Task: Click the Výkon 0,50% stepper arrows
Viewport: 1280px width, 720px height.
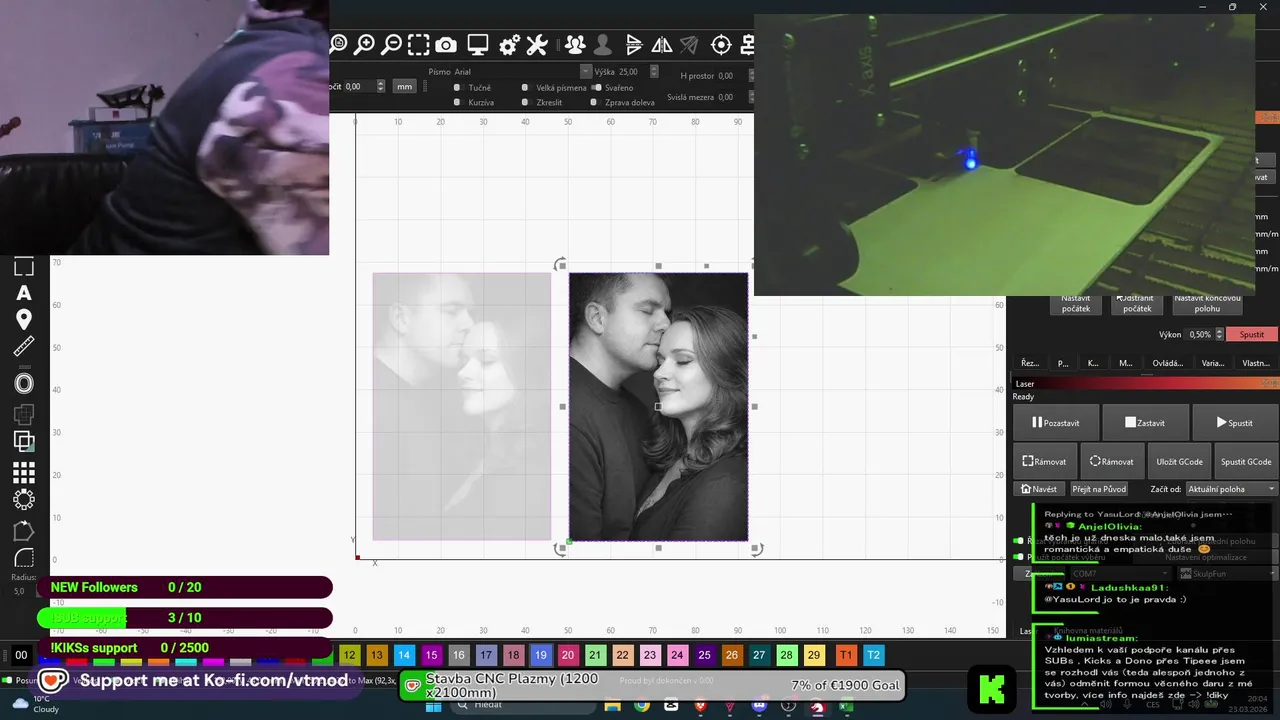Action: click(x=1220, y=334)
